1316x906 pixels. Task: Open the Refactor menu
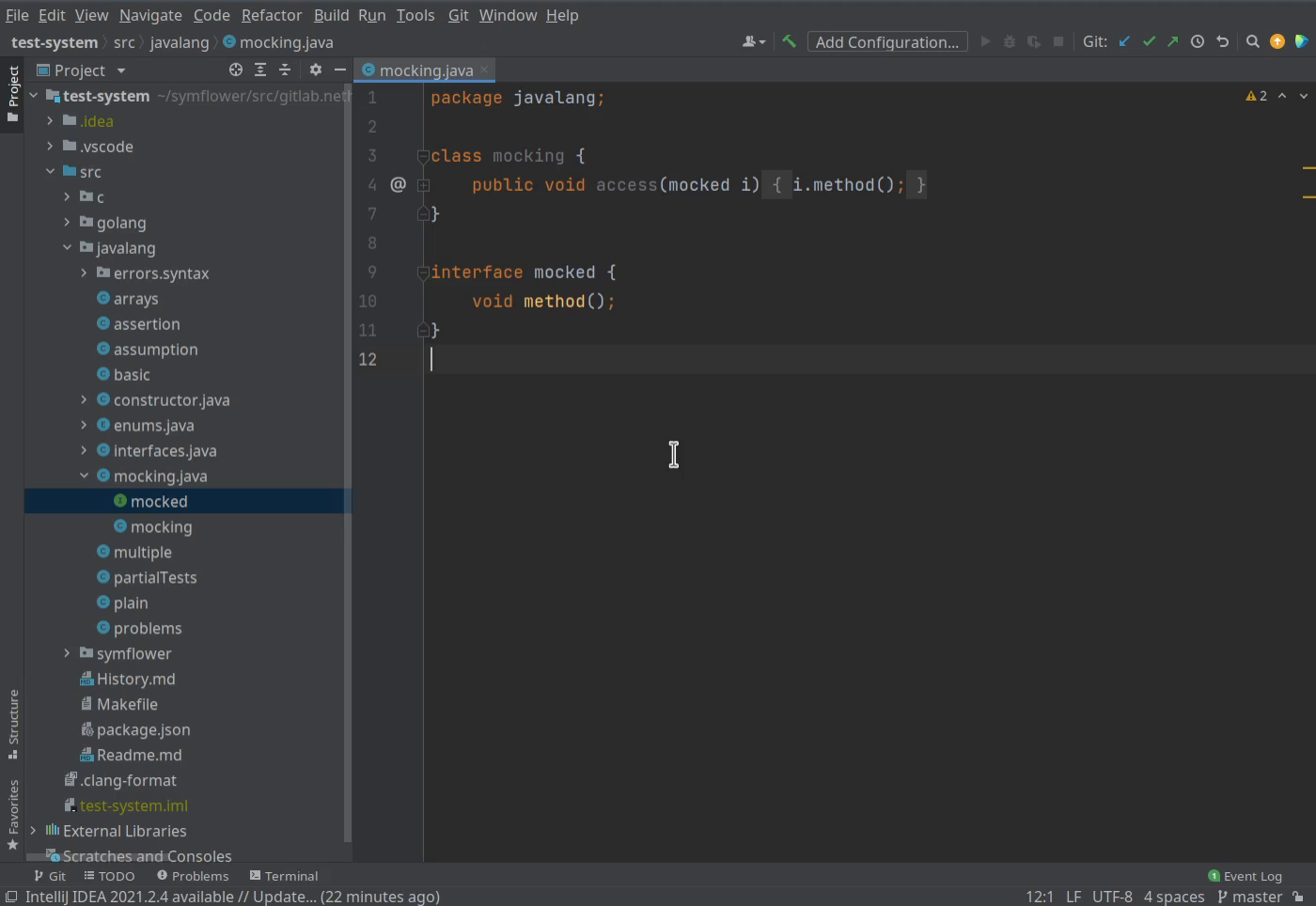pos(272,15)
